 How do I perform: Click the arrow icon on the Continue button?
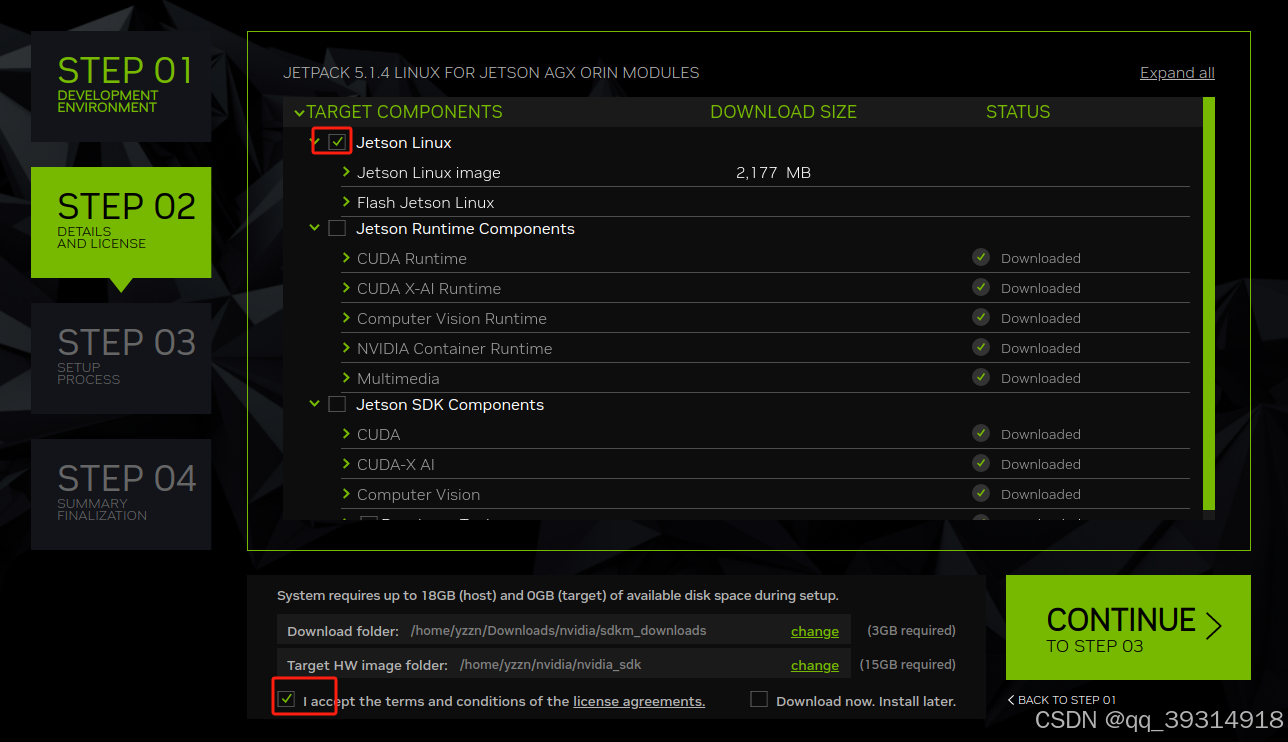(1213, 626)
